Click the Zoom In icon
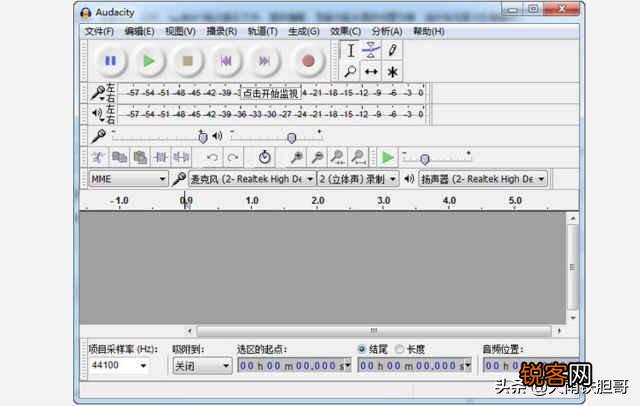This screenshot has height=406, width=640. click(x=297, y=158)
